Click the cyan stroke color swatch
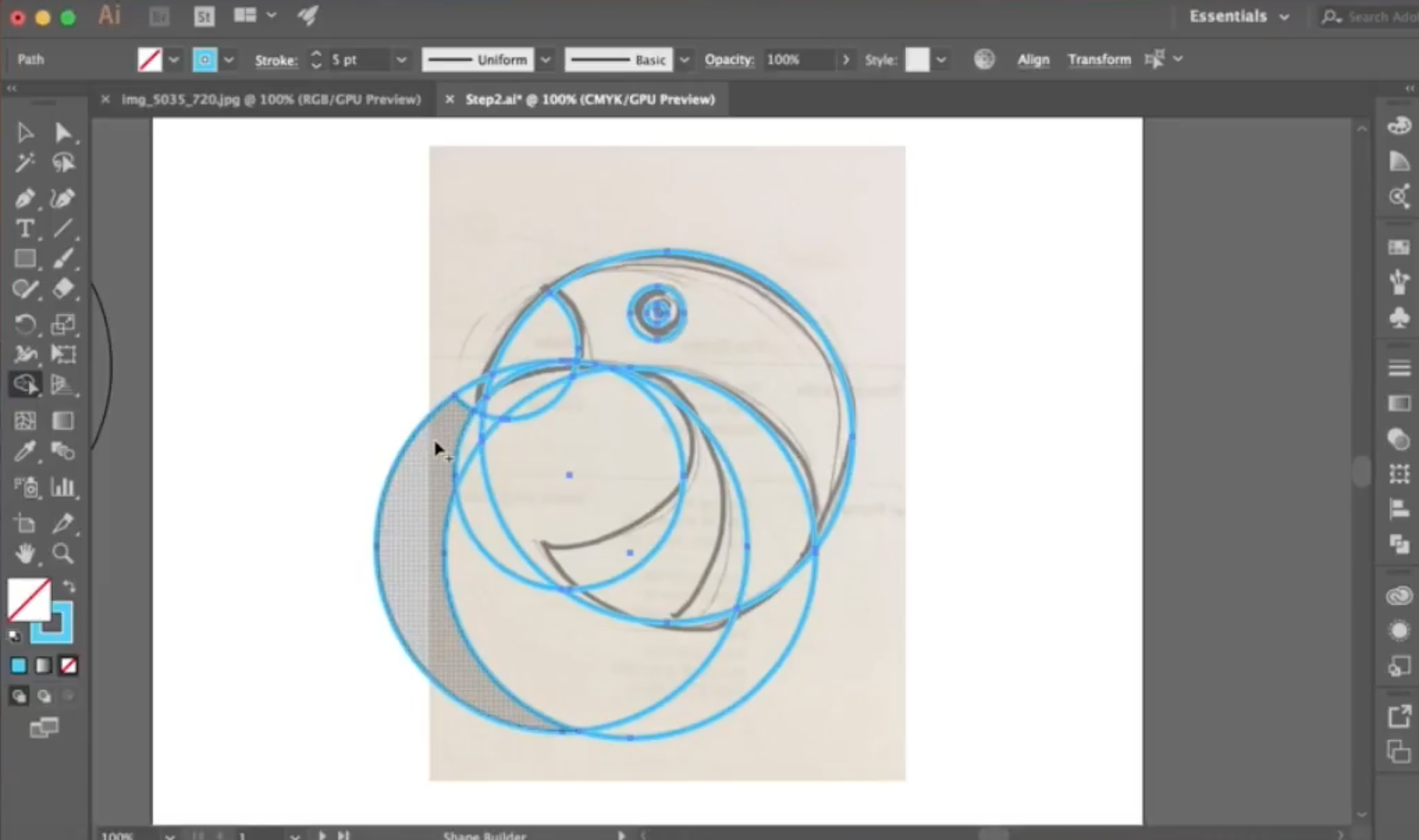 [205, 60]
